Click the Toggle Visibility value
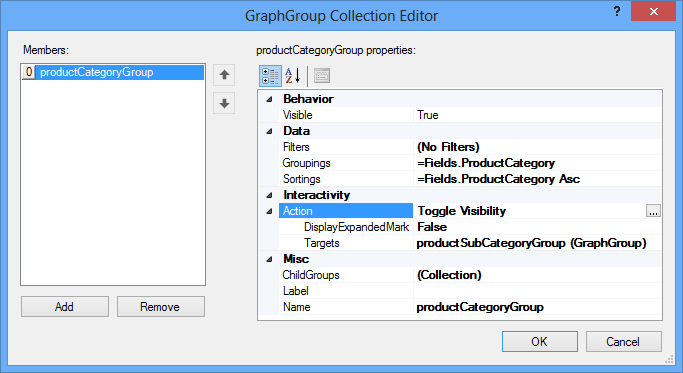The height and width of the screenshot is (373, 683). [x=462, y=211]
